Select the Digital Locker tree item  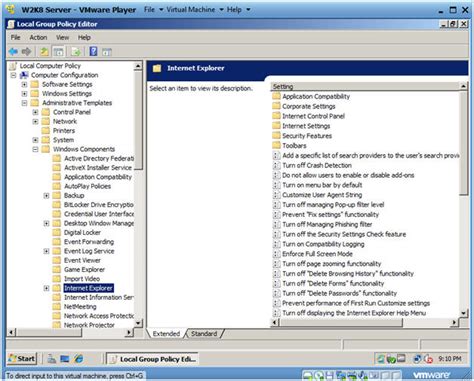pyautogui.click(x=82, y=232)
